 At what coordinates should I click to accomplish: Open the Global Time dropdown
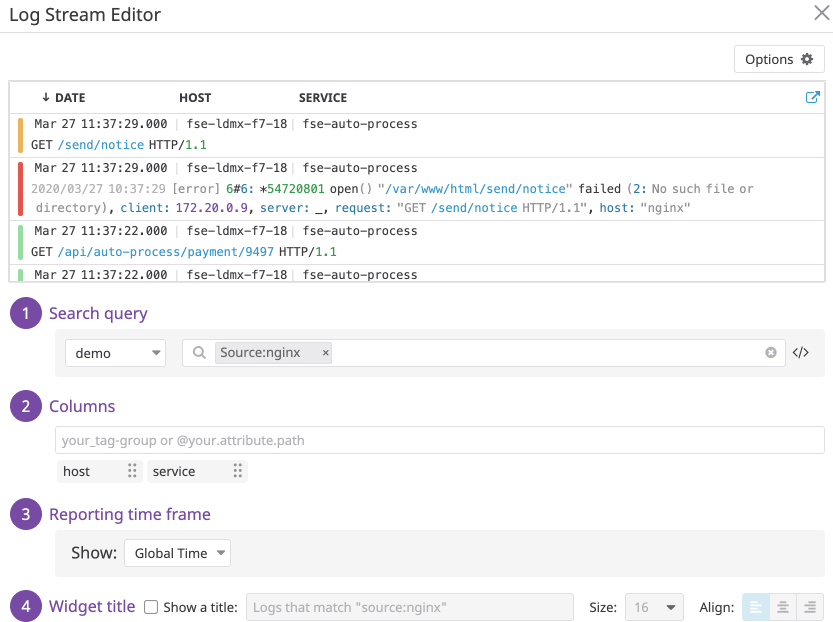coord(177,552)
